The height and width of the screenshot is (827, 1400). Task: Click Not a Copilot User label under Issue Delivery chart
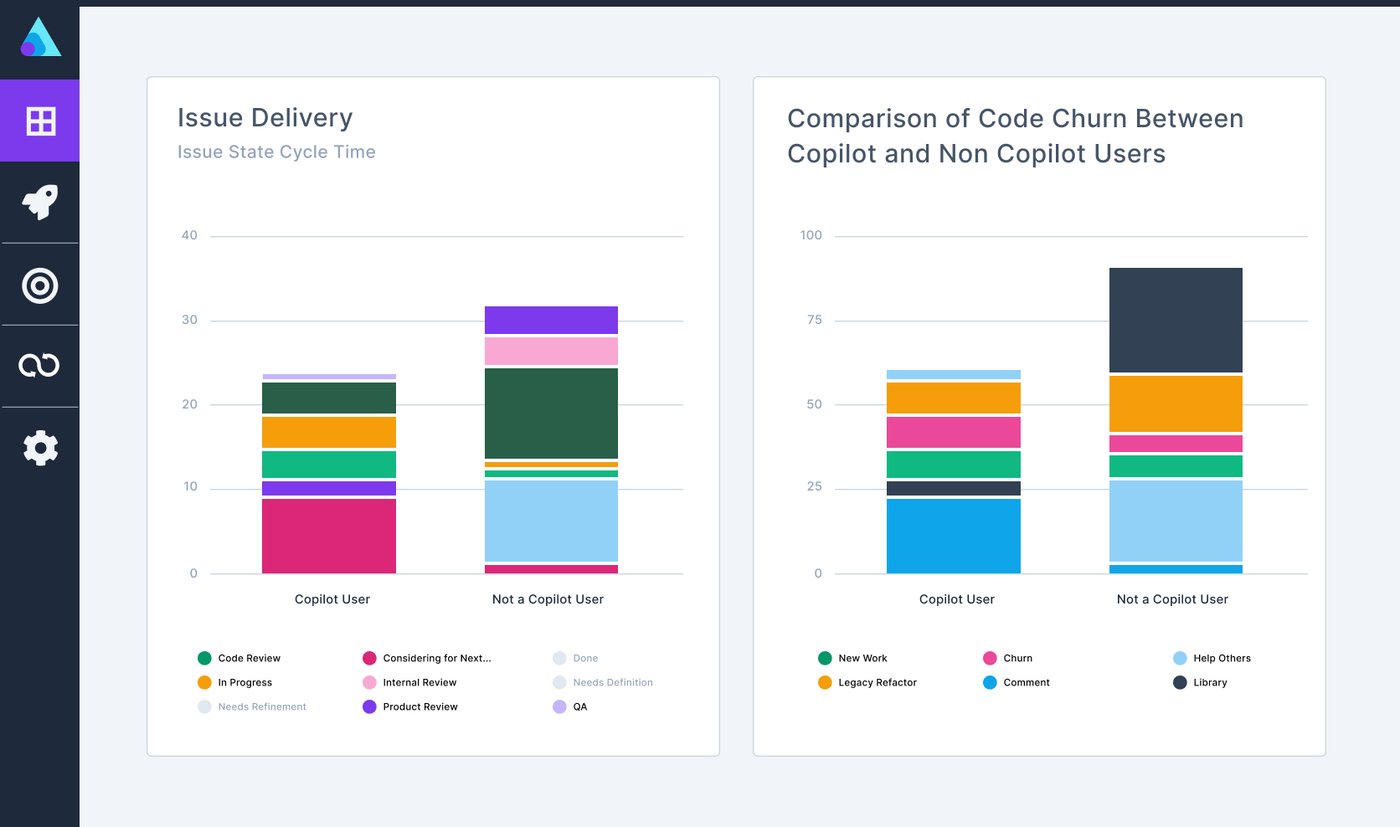point(548,599)
